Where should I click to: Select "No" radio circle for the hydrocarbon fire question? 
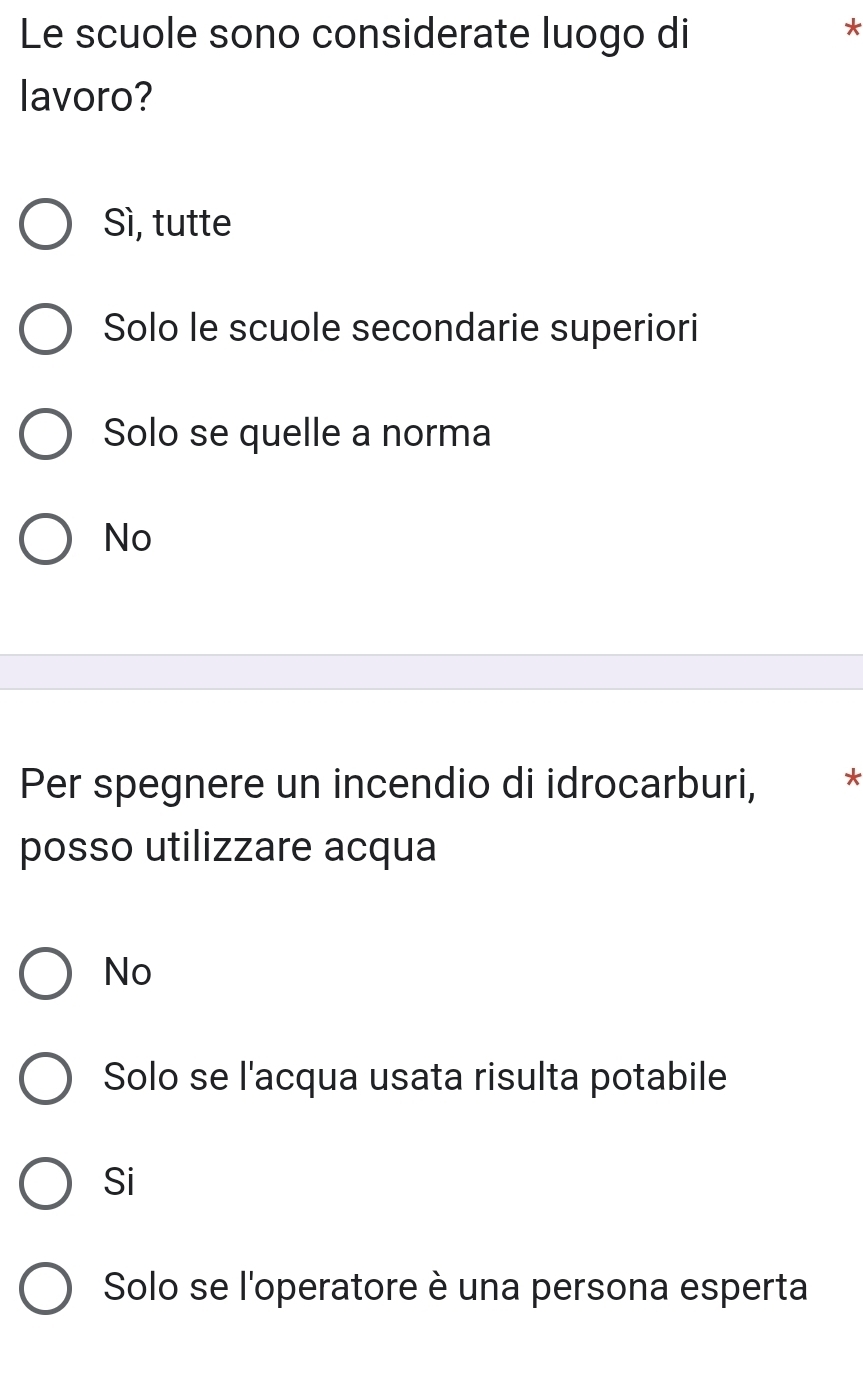[46, 972]
